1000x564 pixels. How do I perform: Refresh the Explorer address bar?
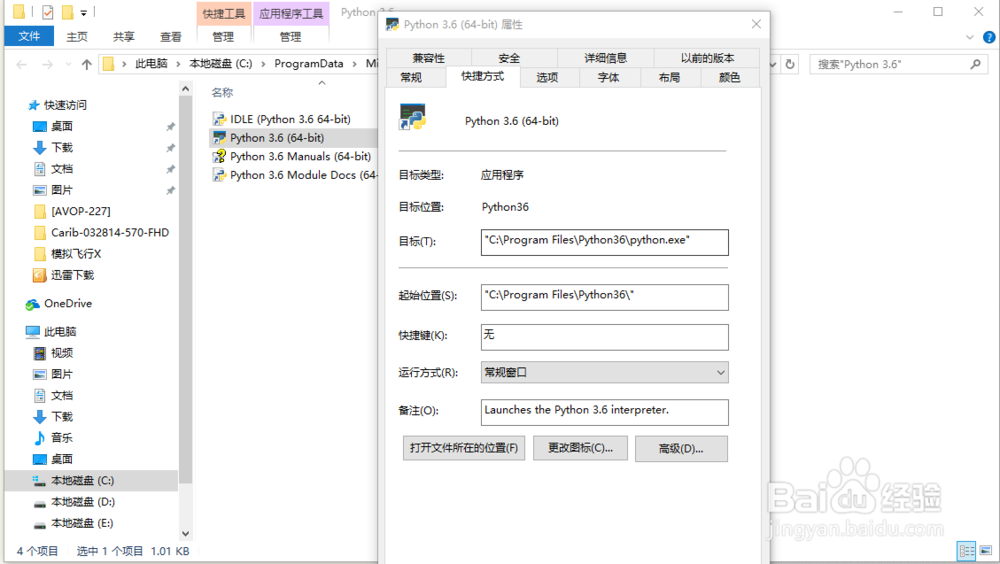[x=790, y=64]
